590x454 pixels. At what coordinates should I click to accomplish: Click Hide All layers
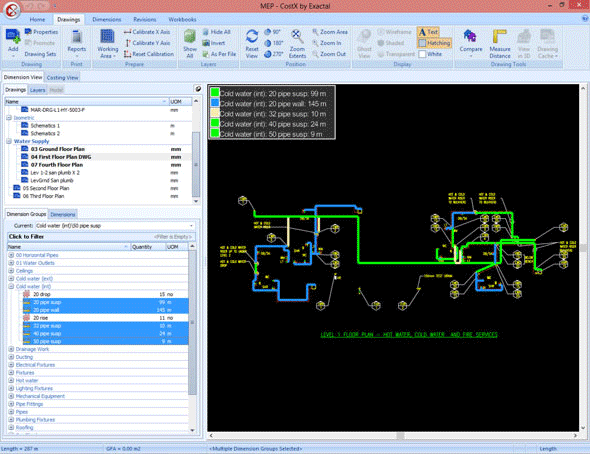(x=216, y=32)
